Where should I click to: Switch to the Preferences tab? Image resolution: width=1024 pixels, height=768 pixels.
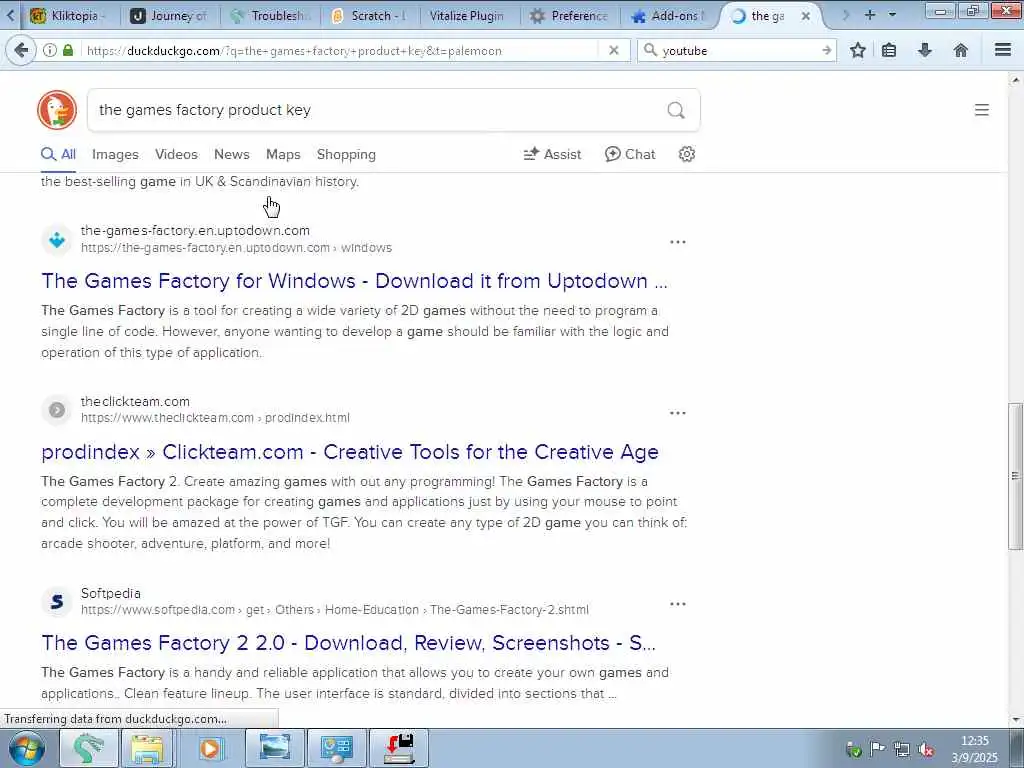[x=570, y=16]
